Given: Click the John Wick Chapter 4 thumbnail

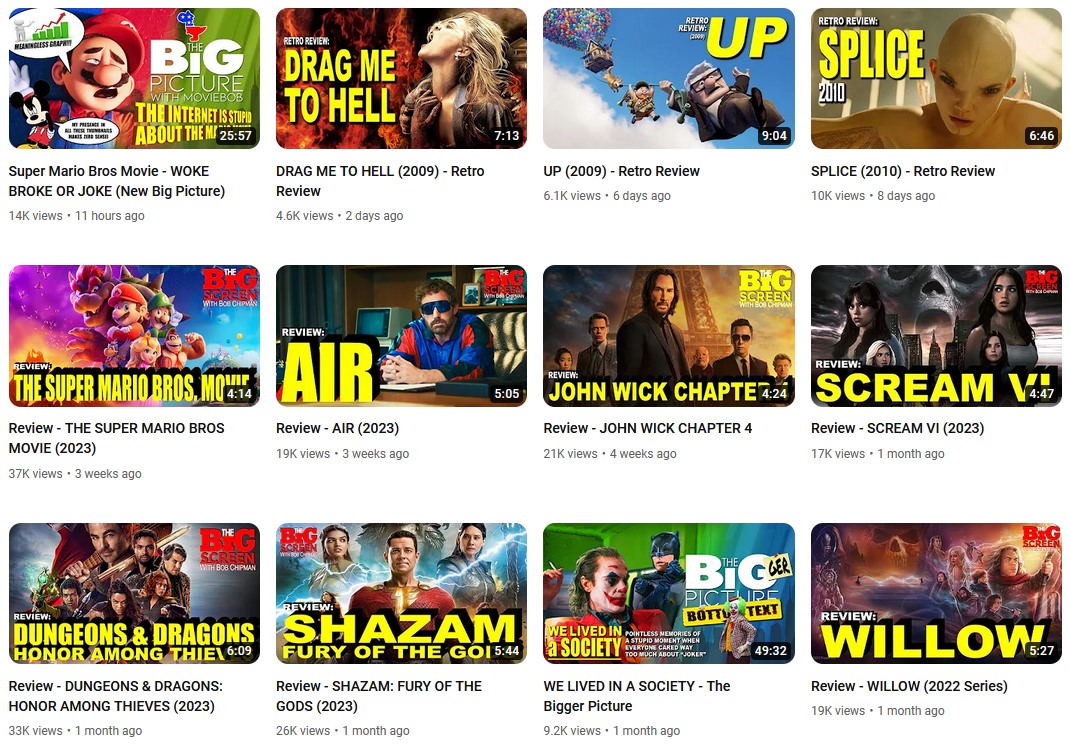Looking at the screenshot, I should (668, 336).
